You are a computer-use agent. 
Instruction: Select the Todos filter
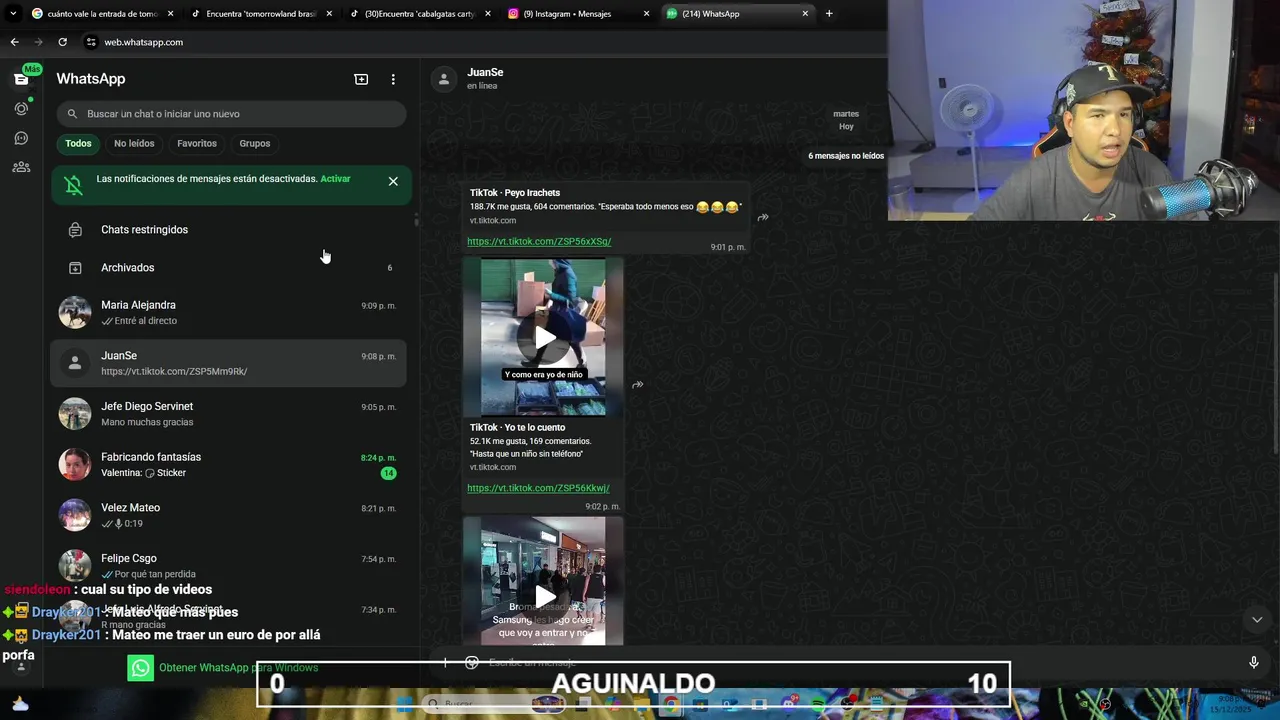tap(78, 144)
